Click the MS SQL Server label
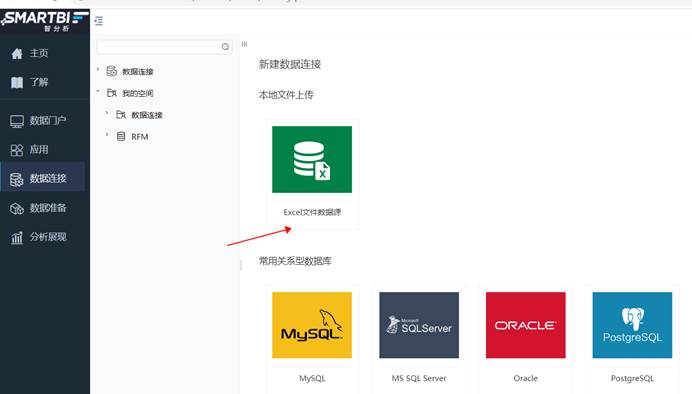Viewport: 692px width, 394px height. coord(419,378)
